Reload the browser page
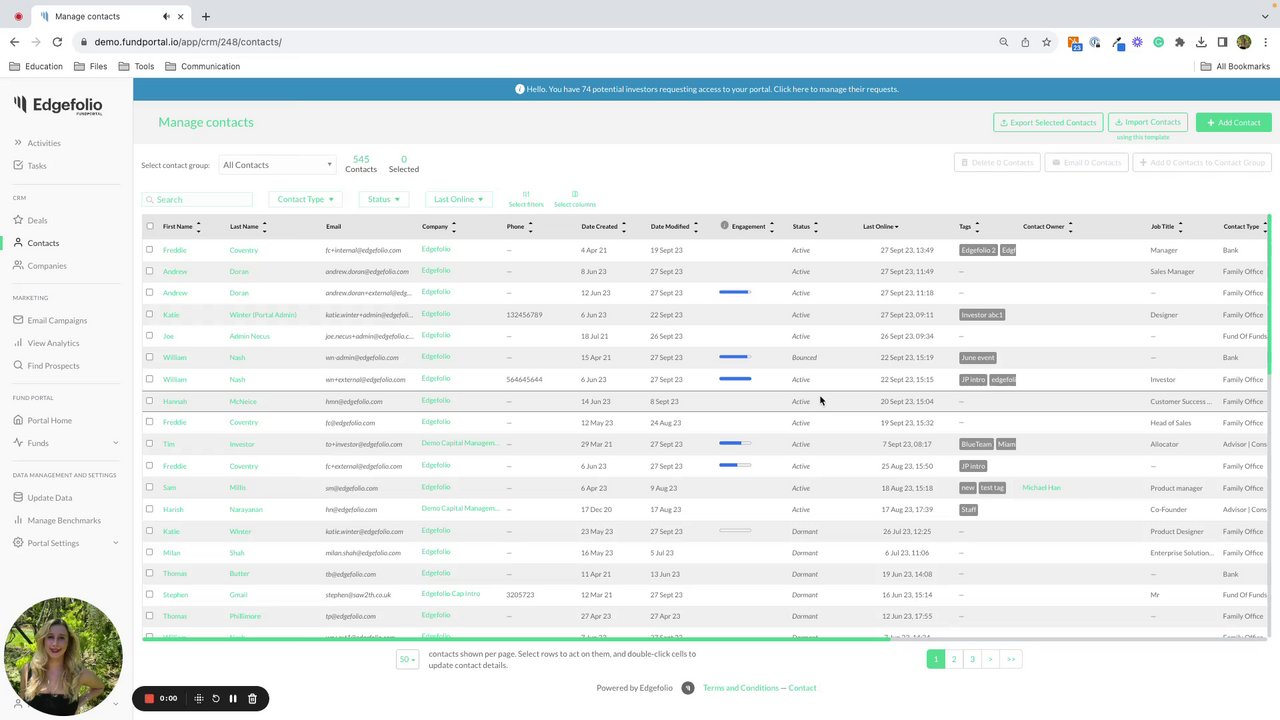The height and width of the screenshot is (720, 1280). tap(57, 42)
